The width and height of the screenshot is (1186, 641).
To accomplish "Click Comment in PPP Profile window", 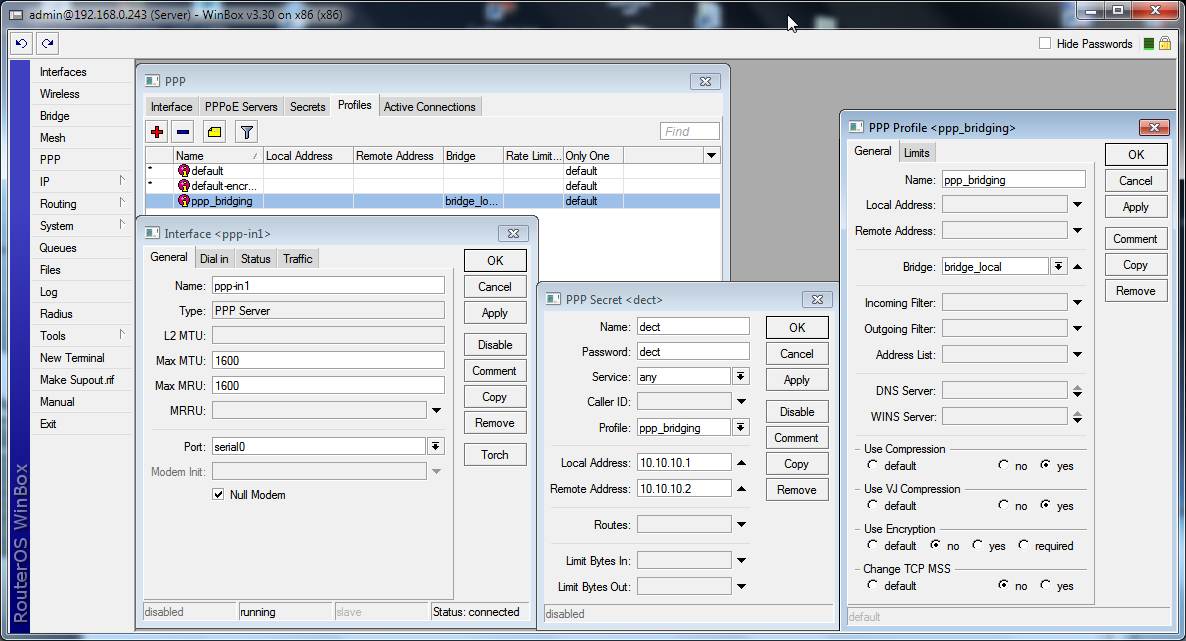I will (x=1135, y=239).
